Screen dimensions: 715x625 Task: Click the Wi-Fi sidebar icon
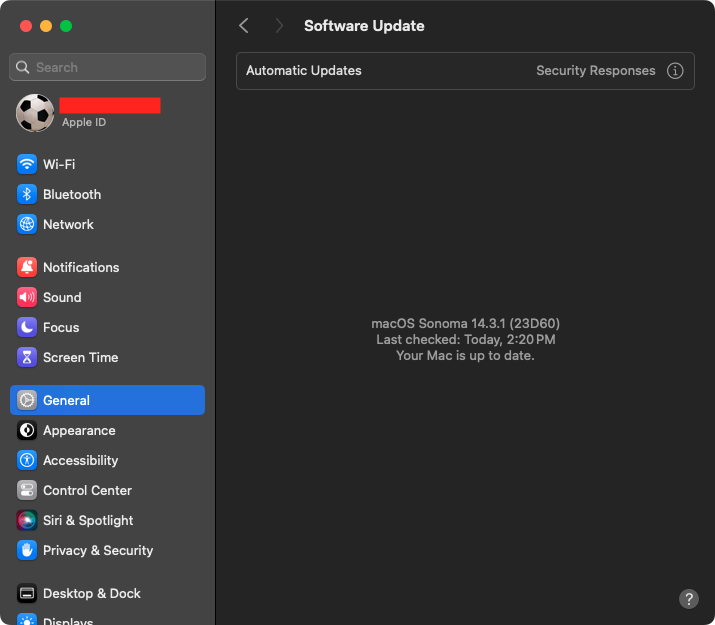point(27,164)
